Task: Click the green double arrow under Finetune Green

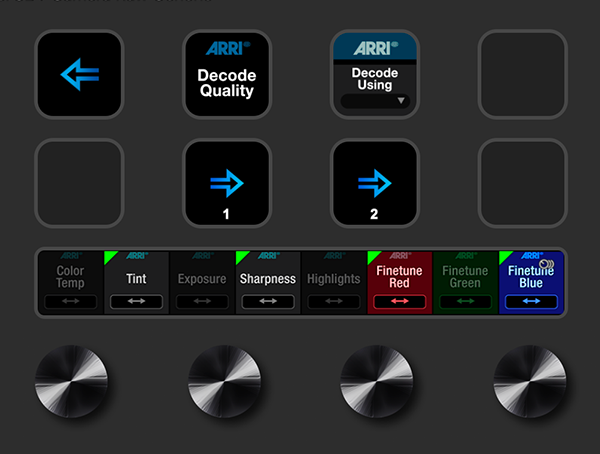Action: click(465, 301)
